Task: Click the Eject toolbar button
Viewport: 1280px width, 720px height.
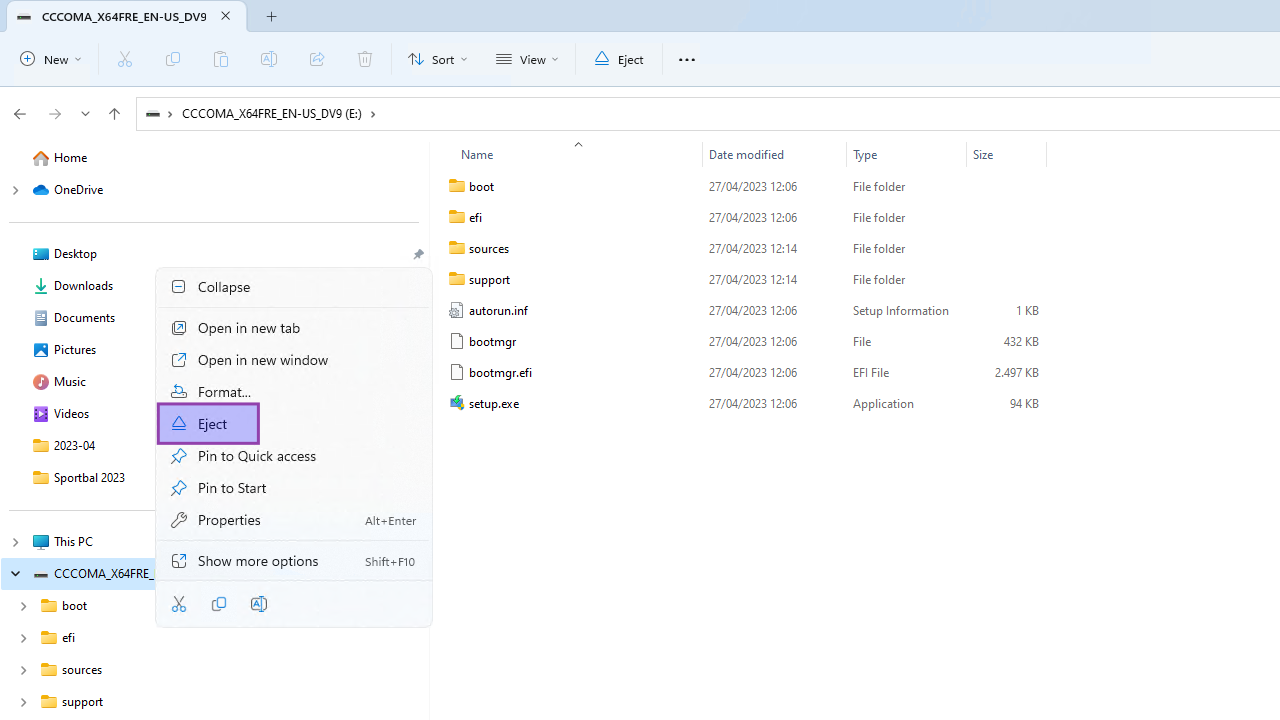Action: click(x=619, y=59)
